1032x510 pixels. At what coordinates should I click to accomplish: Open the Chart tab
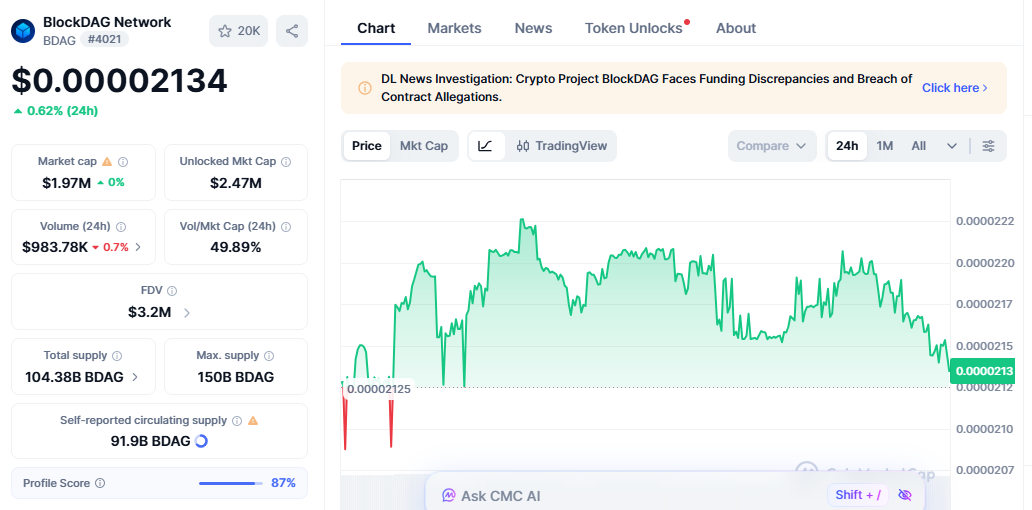pyautogui.click(x=376, y=28)
